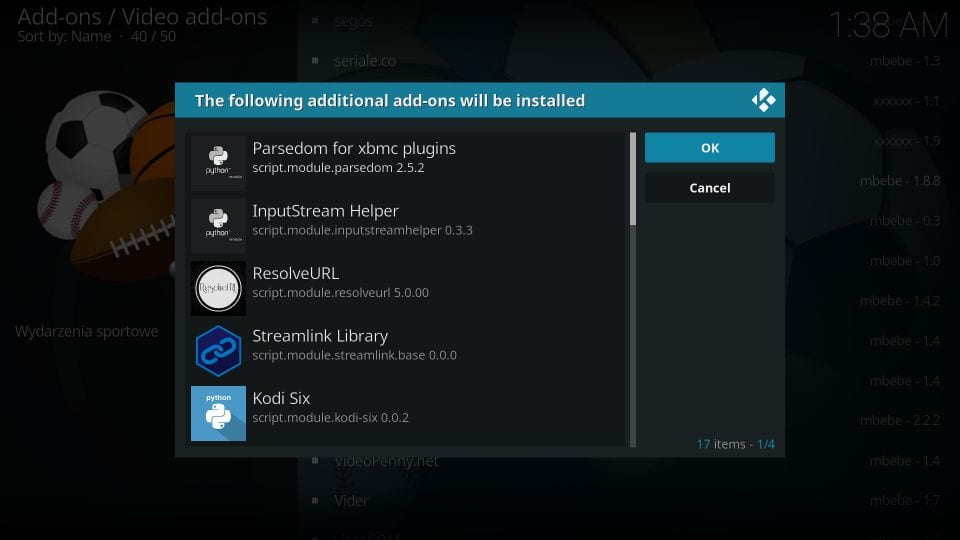Select 'Parsedom for xbmc plugins' row title

(x=354, y=148)
